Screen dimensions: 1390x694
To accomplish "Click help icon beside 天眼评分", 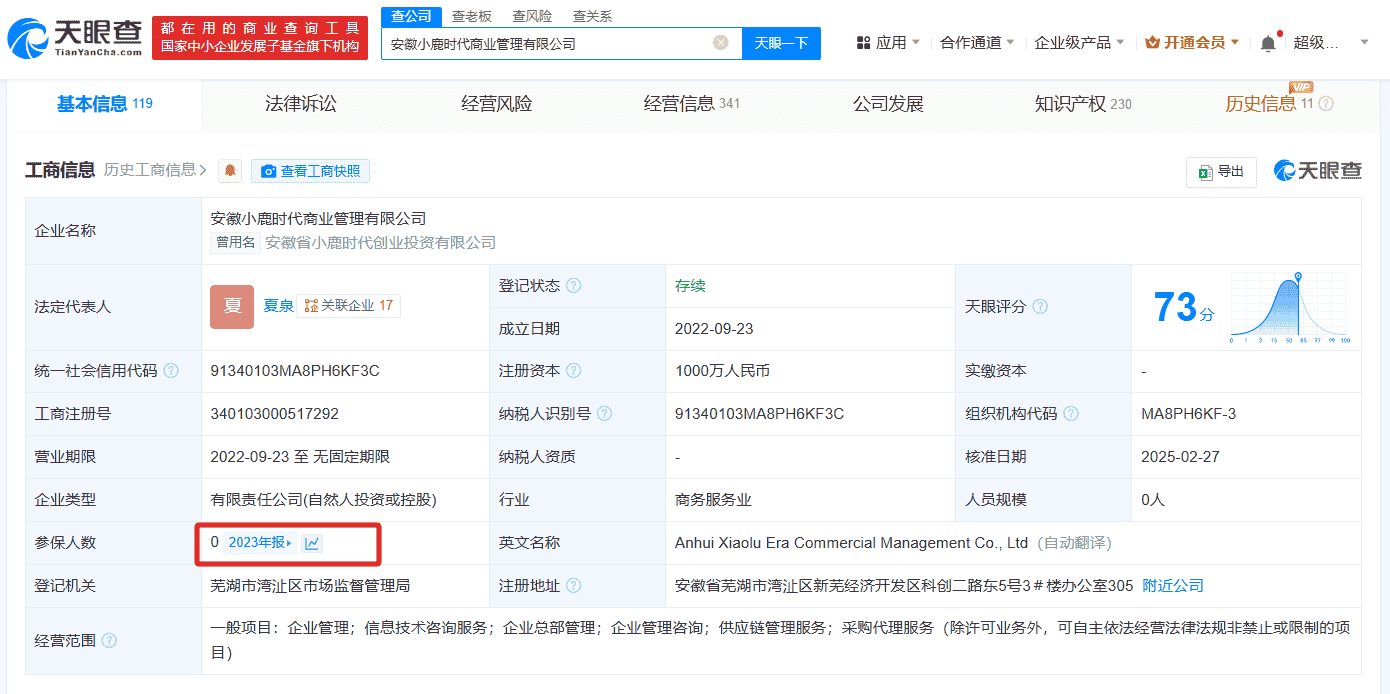I will click(1040, 306).
